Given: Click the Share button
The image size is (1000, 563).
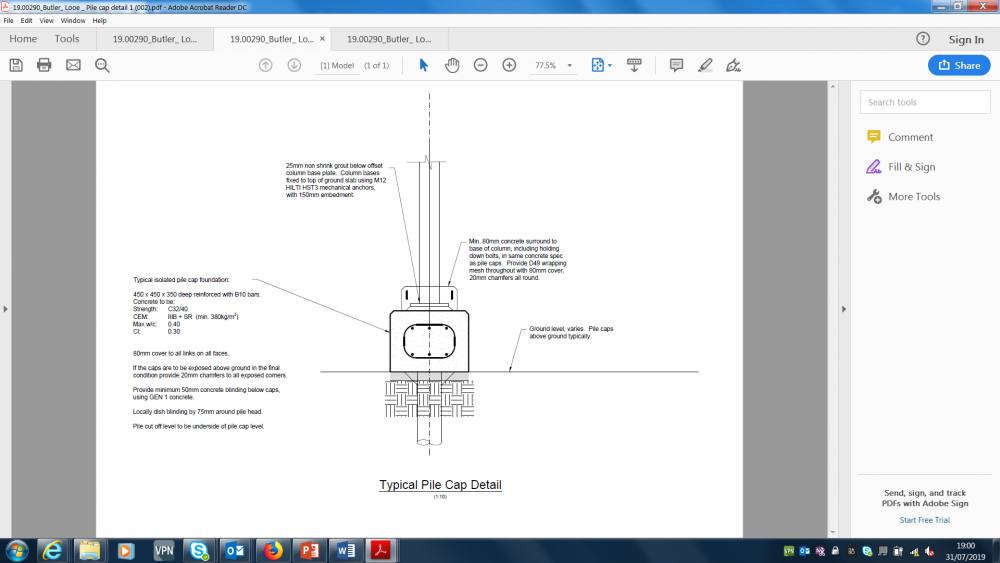Looking at the screenshot, I should (959, 65).
